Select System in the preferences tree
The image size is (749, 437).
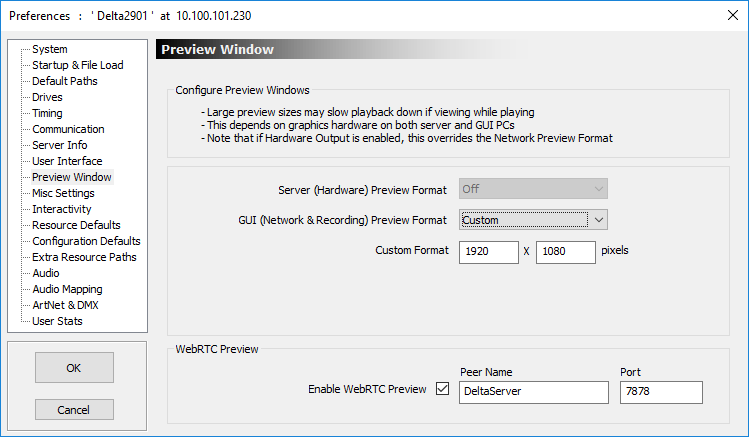pos(50,49)
